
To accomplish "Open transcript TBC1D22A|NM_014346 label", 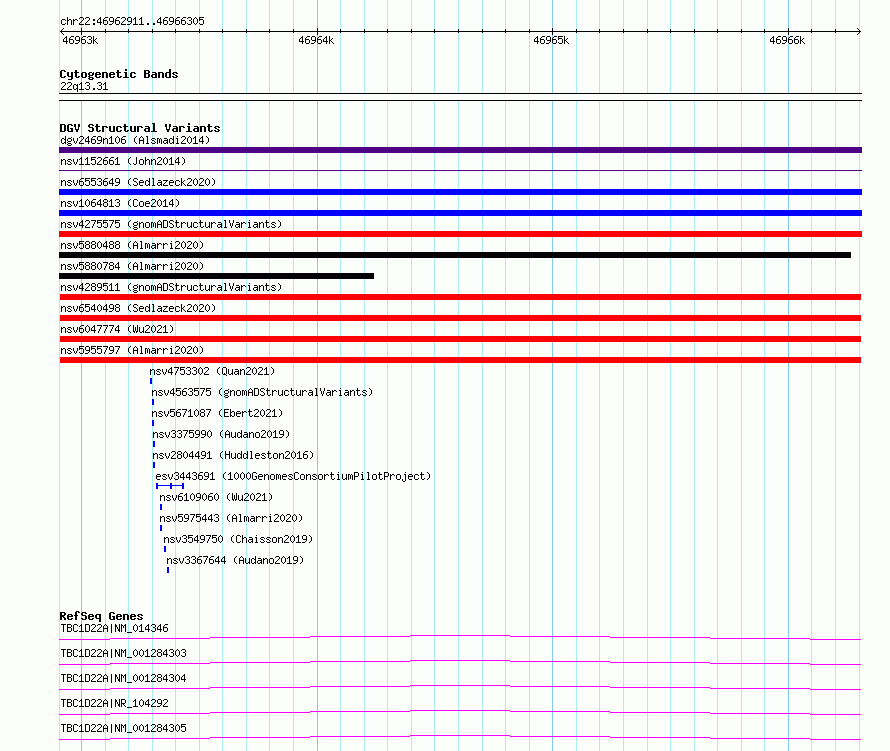I will click(114, 628).
